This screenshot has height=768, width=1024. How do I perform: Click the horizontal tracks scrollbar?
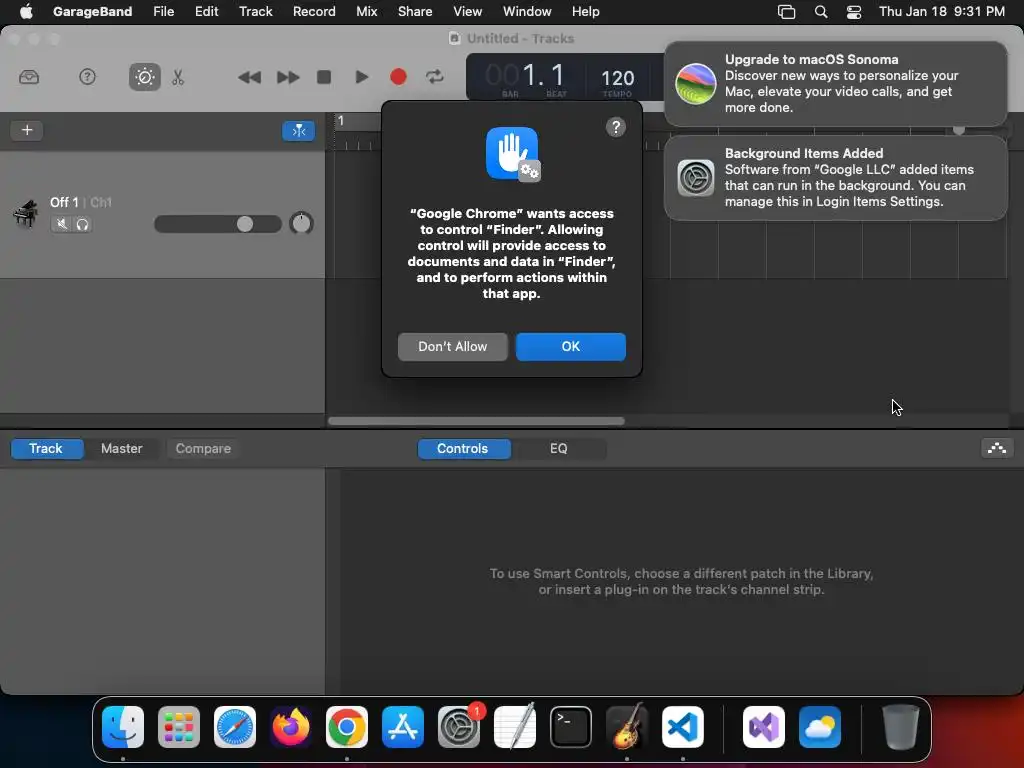point(476,421)
